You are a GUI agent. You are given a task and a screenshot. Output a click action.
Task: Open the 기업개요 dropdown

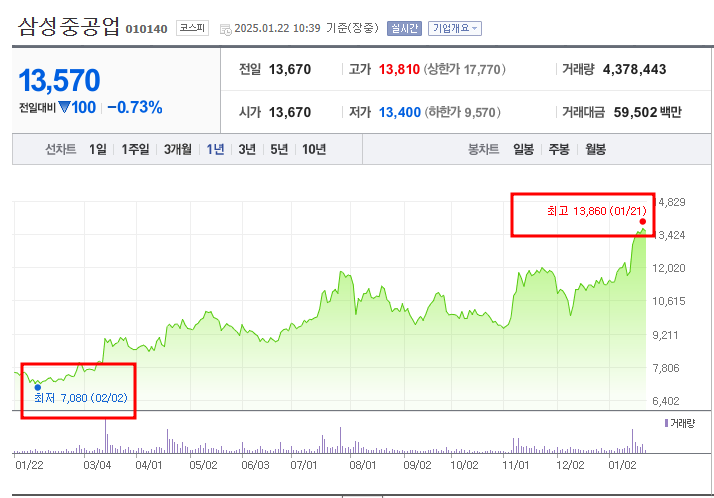coord(454,28)
